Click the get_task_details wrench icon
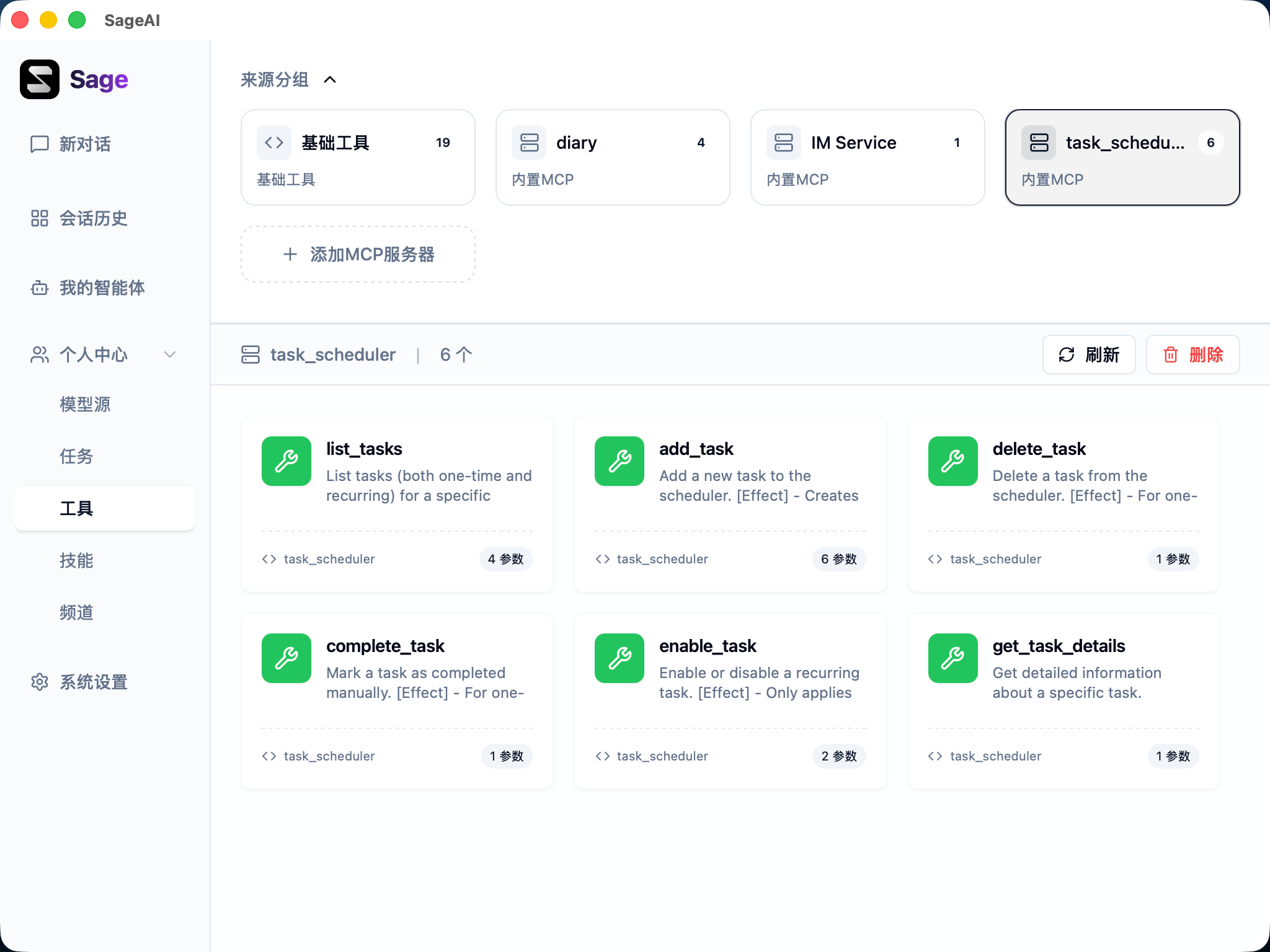This screenshot has width=1270, height=952. pos(952,658)
